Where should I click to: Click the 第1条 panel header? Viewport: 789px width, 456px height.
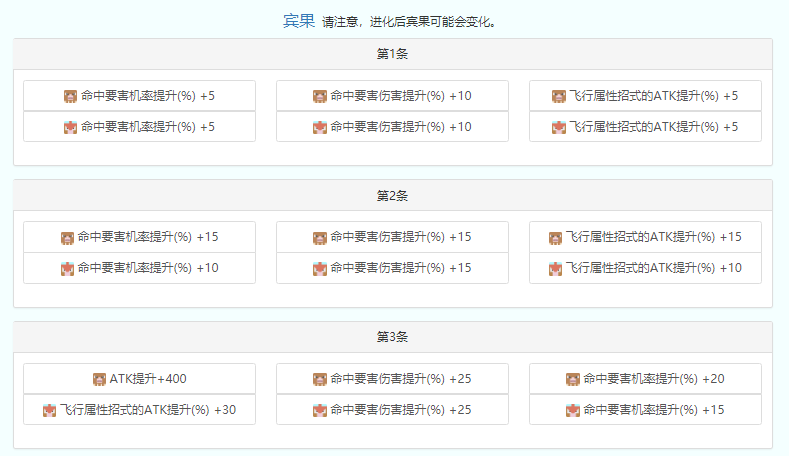point(392,54)
